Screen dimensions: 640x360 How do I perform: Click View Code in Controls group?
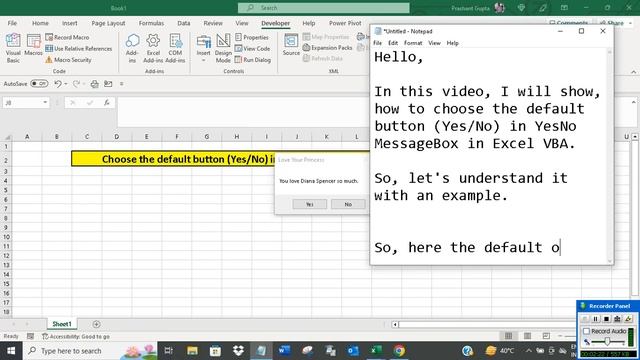point(253,49)
